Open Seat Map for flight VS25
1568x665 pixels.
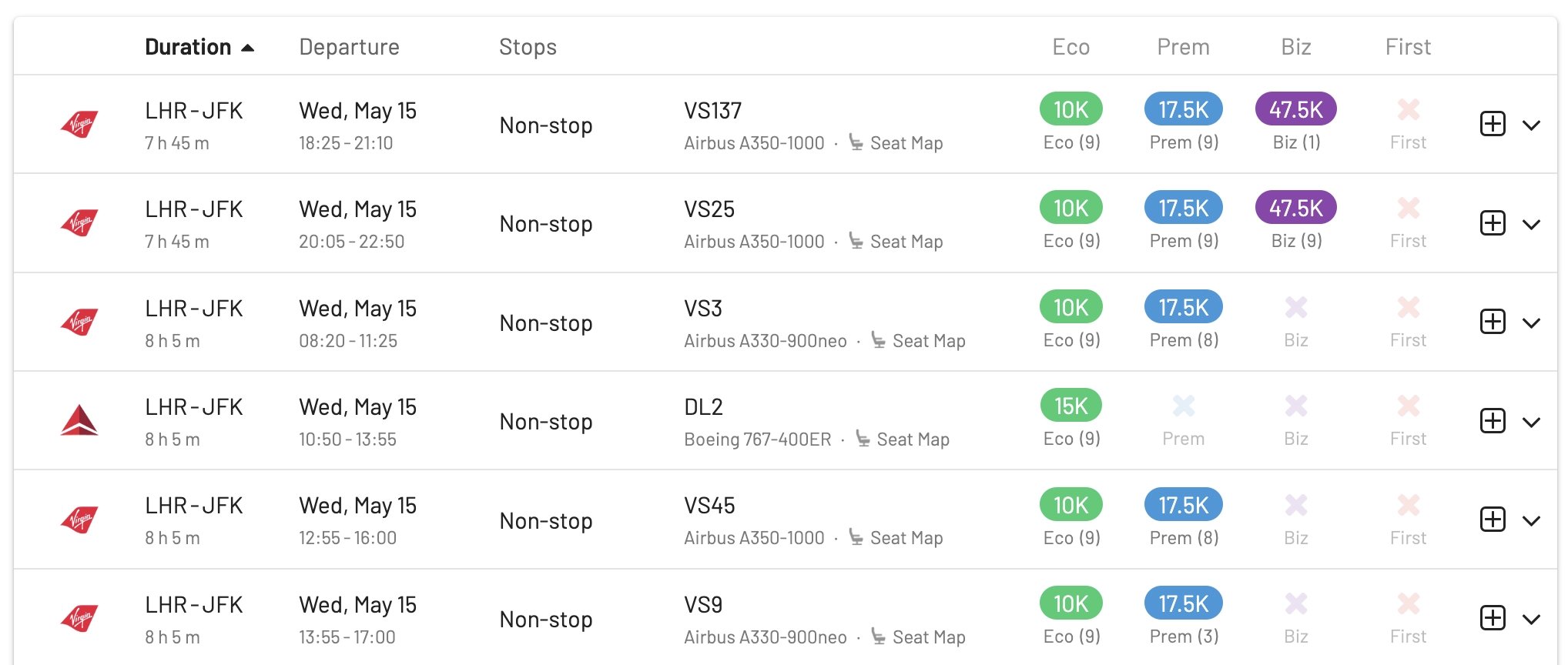pyautogui.click(x=896, y=242)
